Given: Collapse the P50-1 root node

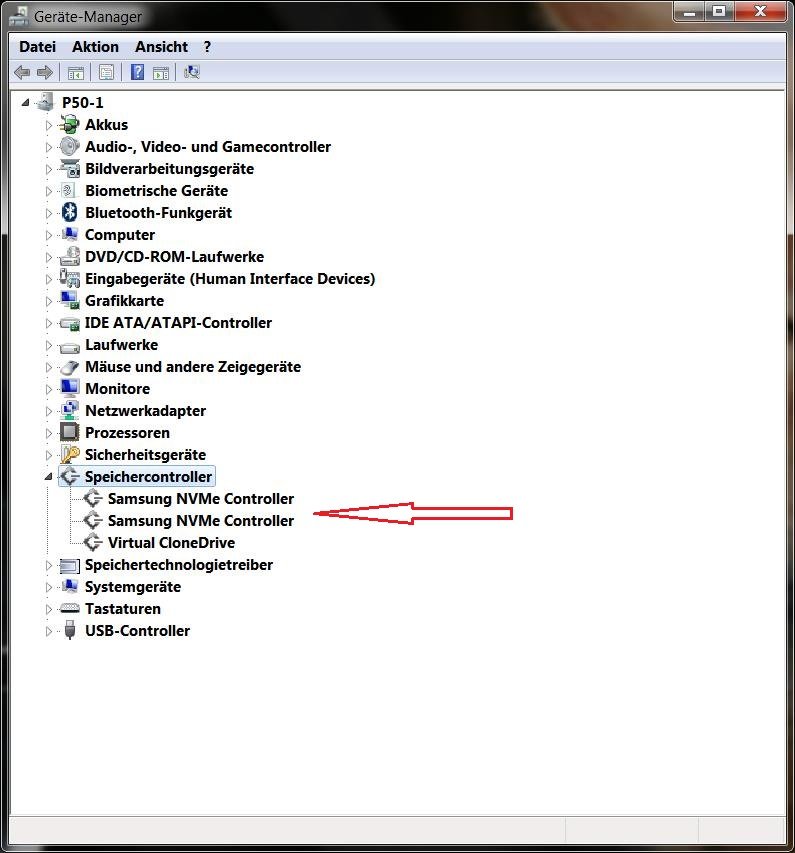Looking at the screenshot, I should click(x=25, y=102).
